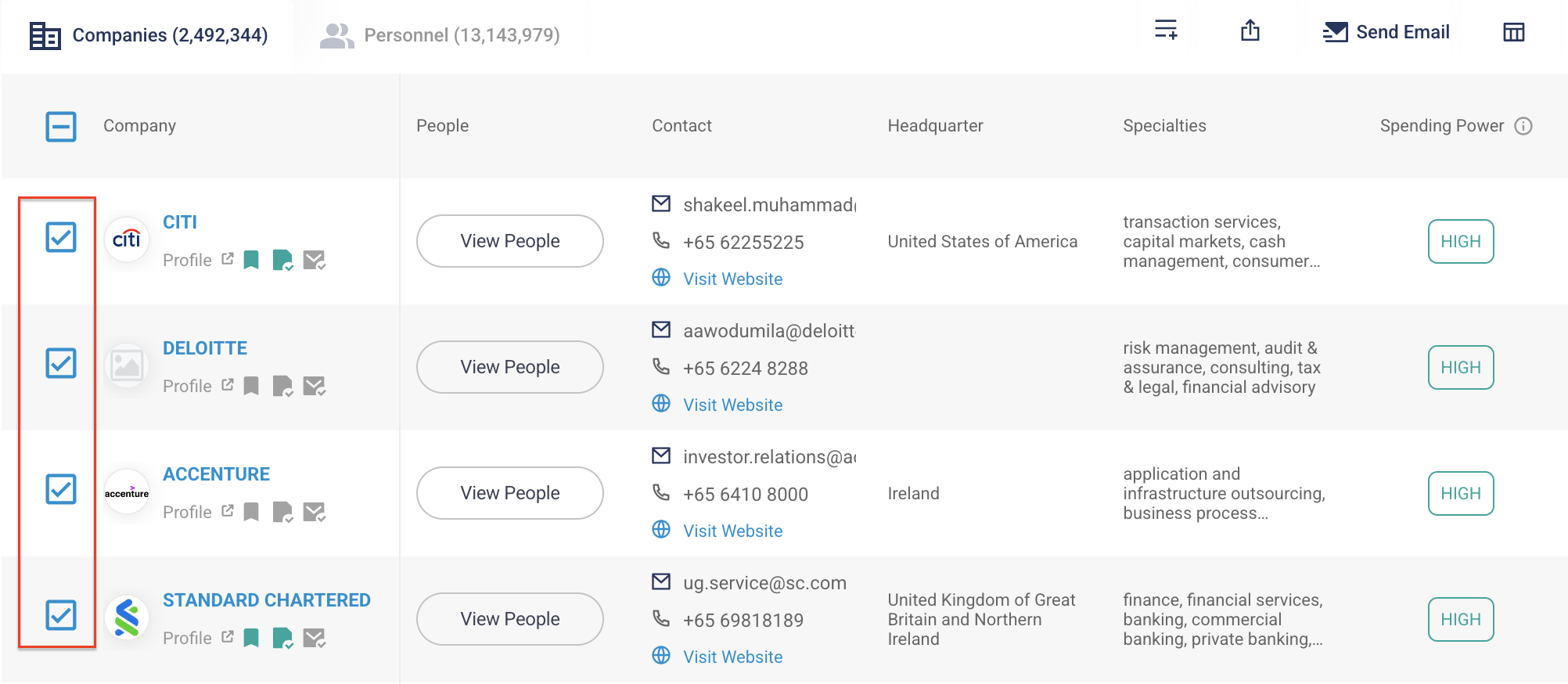Click the CITI note-verified icon
1568x684 pixels.
click(x=282, y=260)
